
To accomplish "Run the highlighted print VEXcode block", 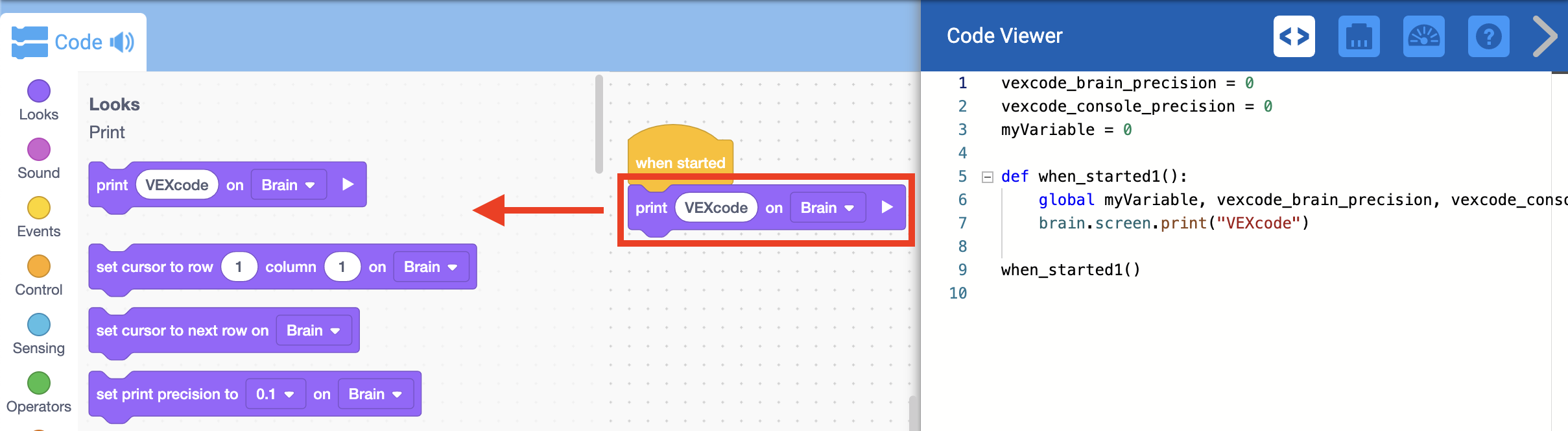I will pyautogui.click(x=887, y=207).
